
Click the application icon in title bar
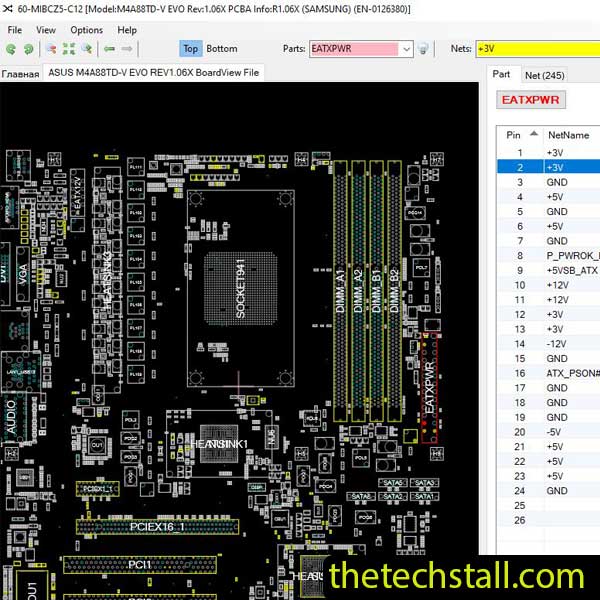coord(7,8)
